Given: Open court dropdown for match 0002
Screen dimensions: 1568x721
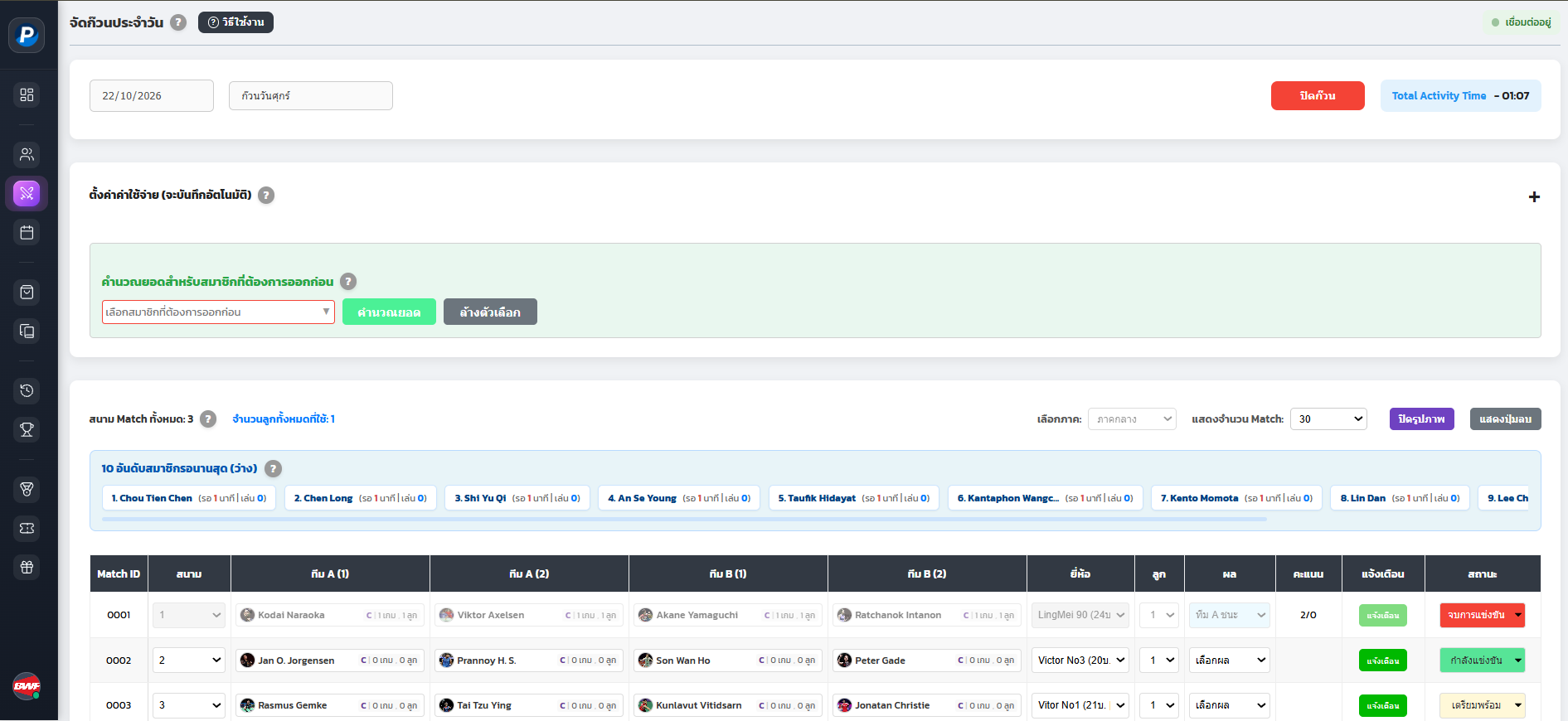Looking at the screenshot, I should coord(189,661).
